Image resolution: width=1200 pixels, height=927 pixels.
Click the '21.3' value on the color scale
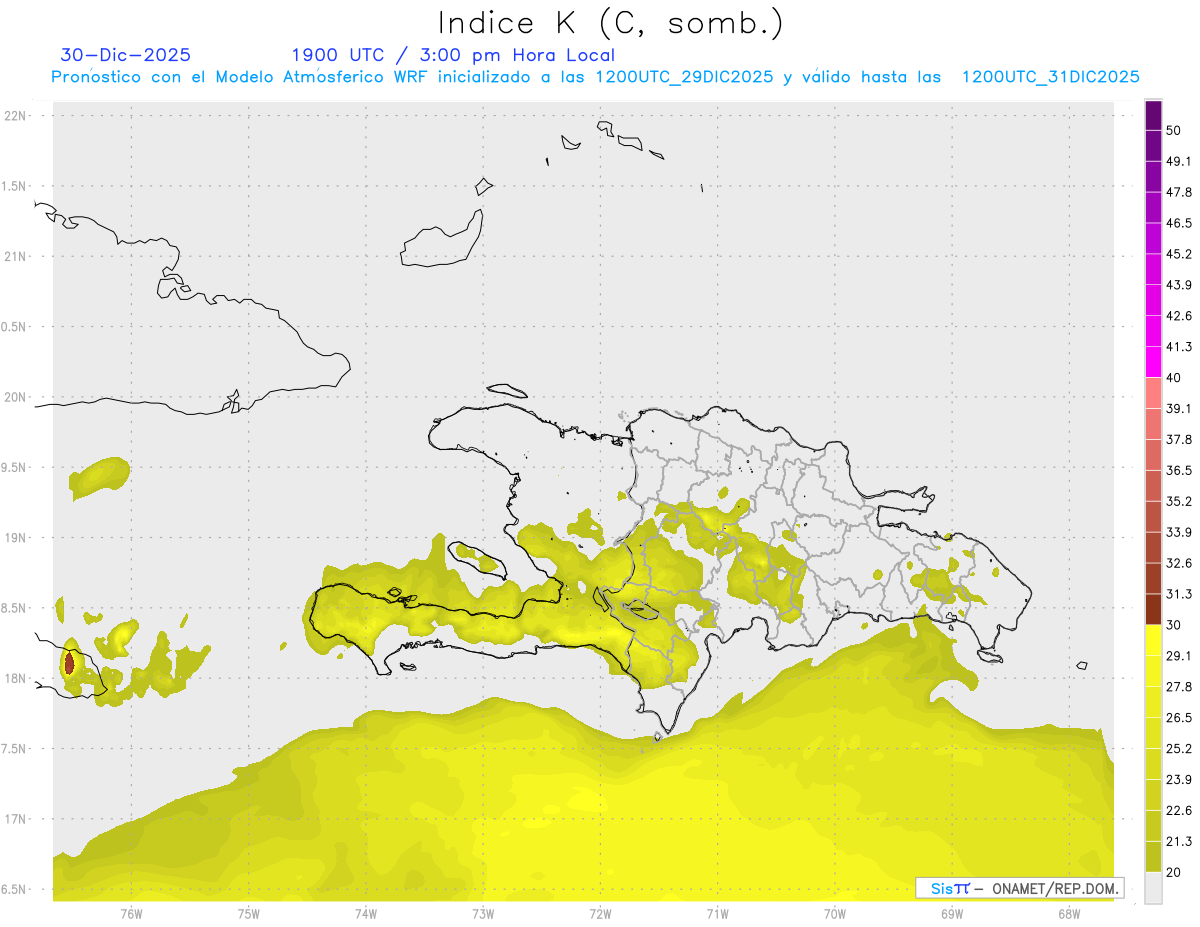1179,842
